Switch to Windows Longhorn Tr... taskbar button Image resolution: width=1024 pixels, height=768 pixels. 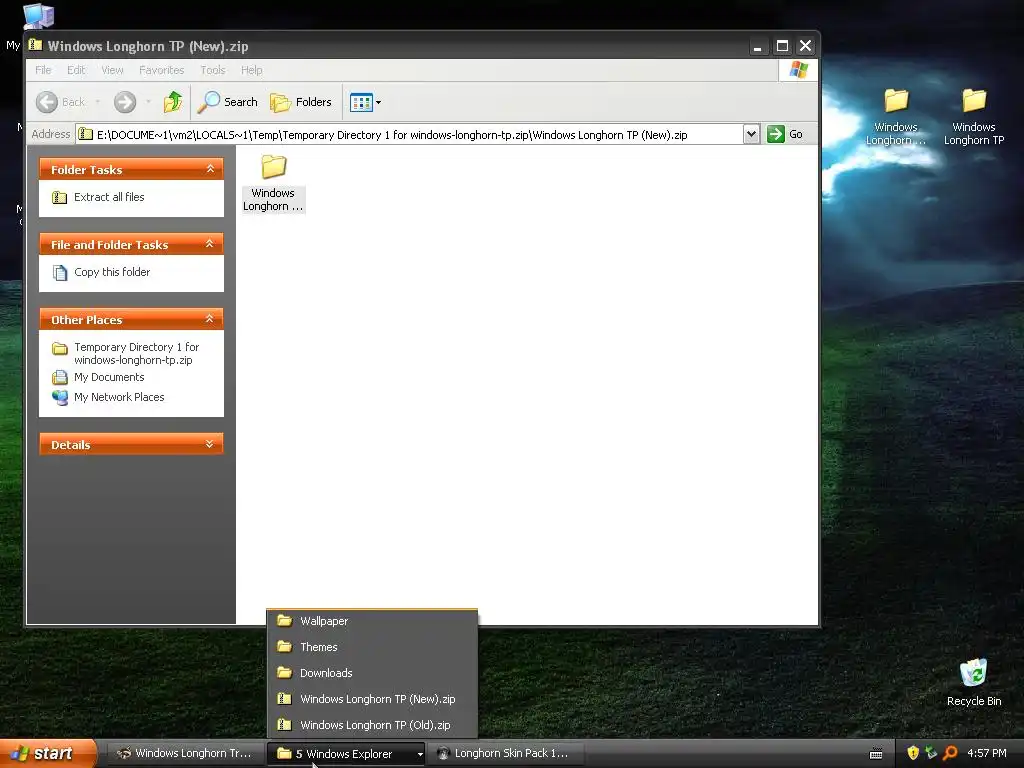[185, 754]
